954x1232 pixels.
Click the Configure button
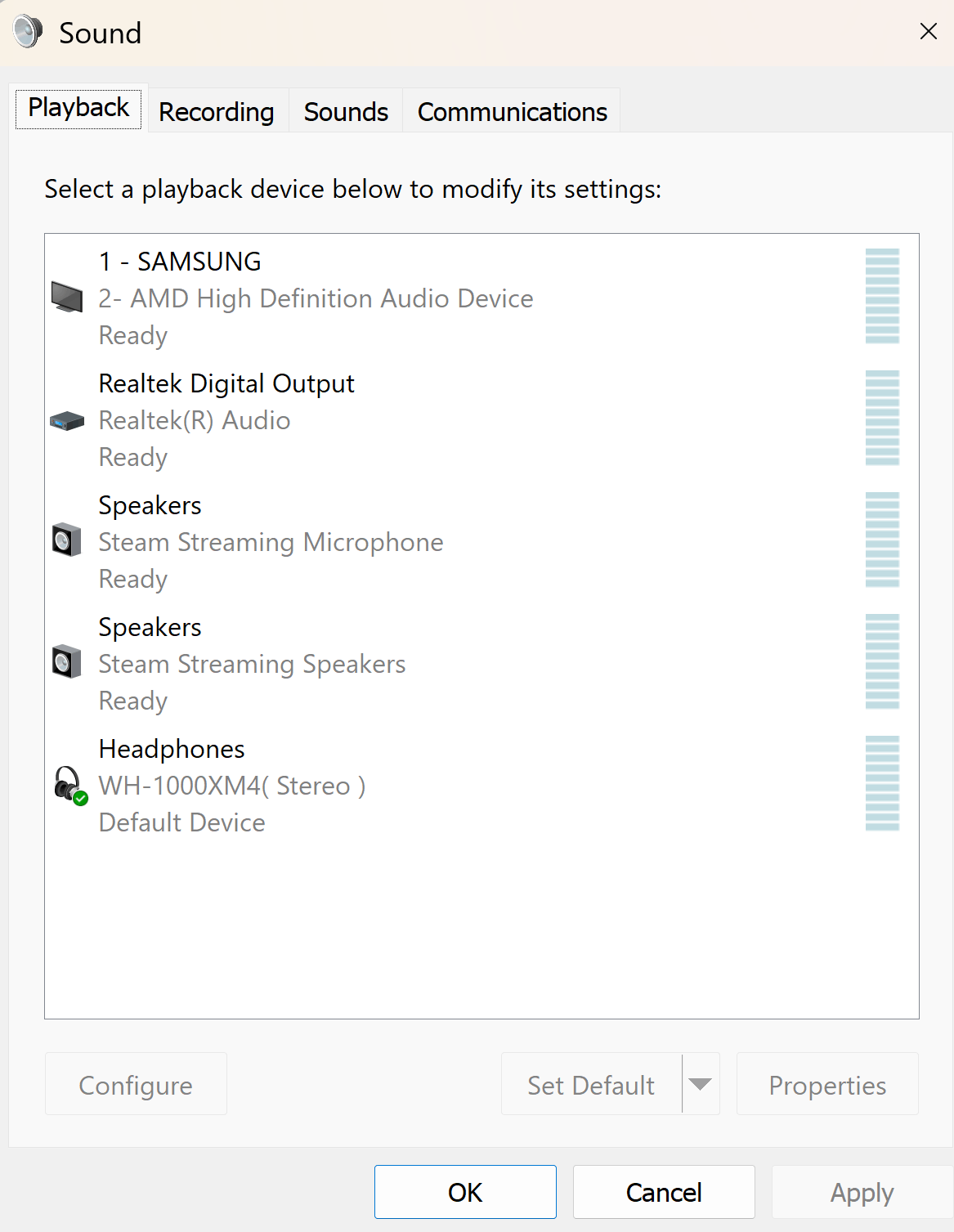(x=135, y=1084)
